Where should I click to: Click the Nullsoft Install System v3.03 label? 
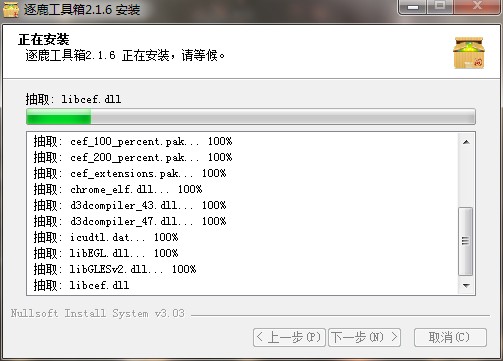tap(97, 313)
